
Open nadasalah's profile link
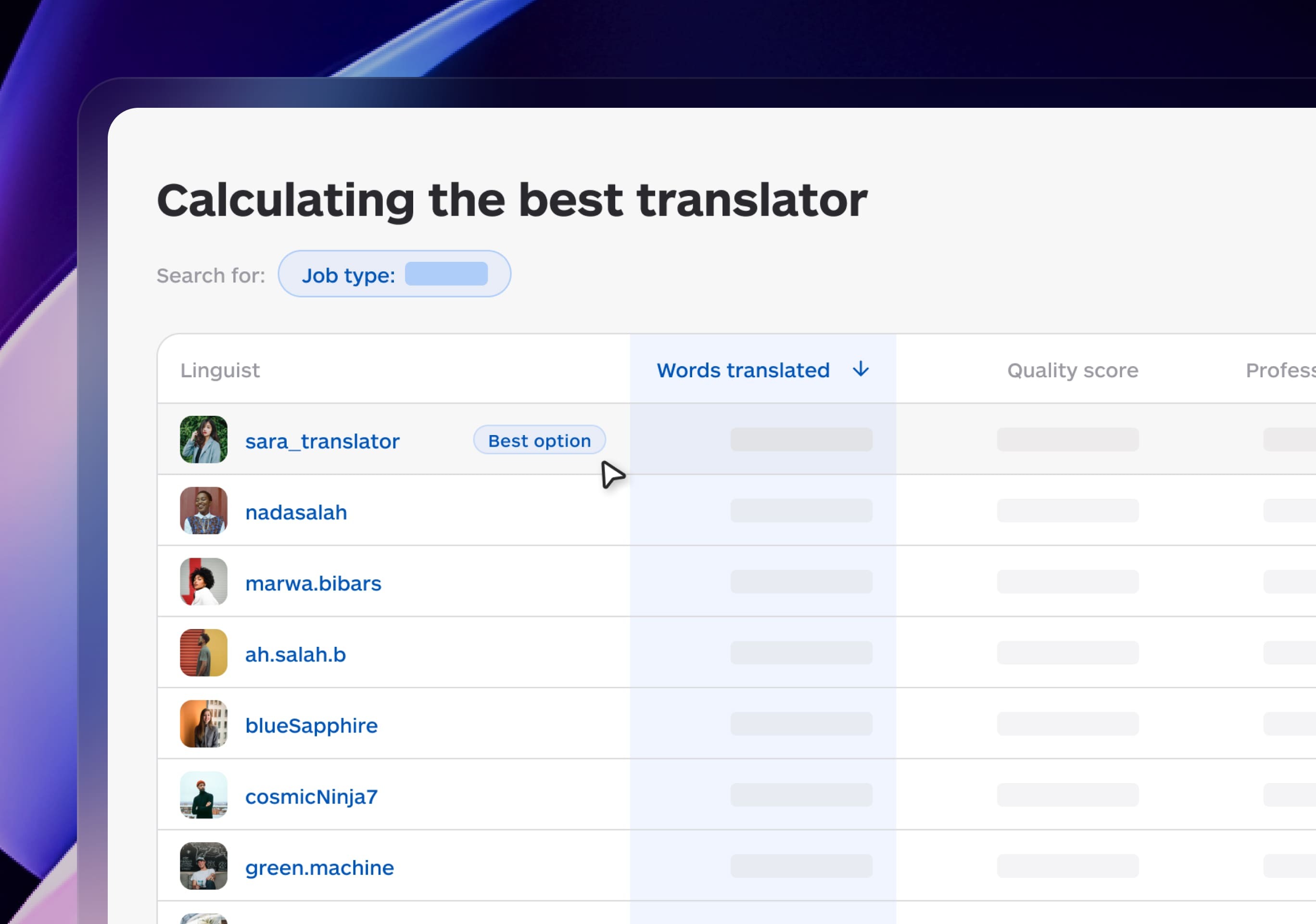click(296, 512)
